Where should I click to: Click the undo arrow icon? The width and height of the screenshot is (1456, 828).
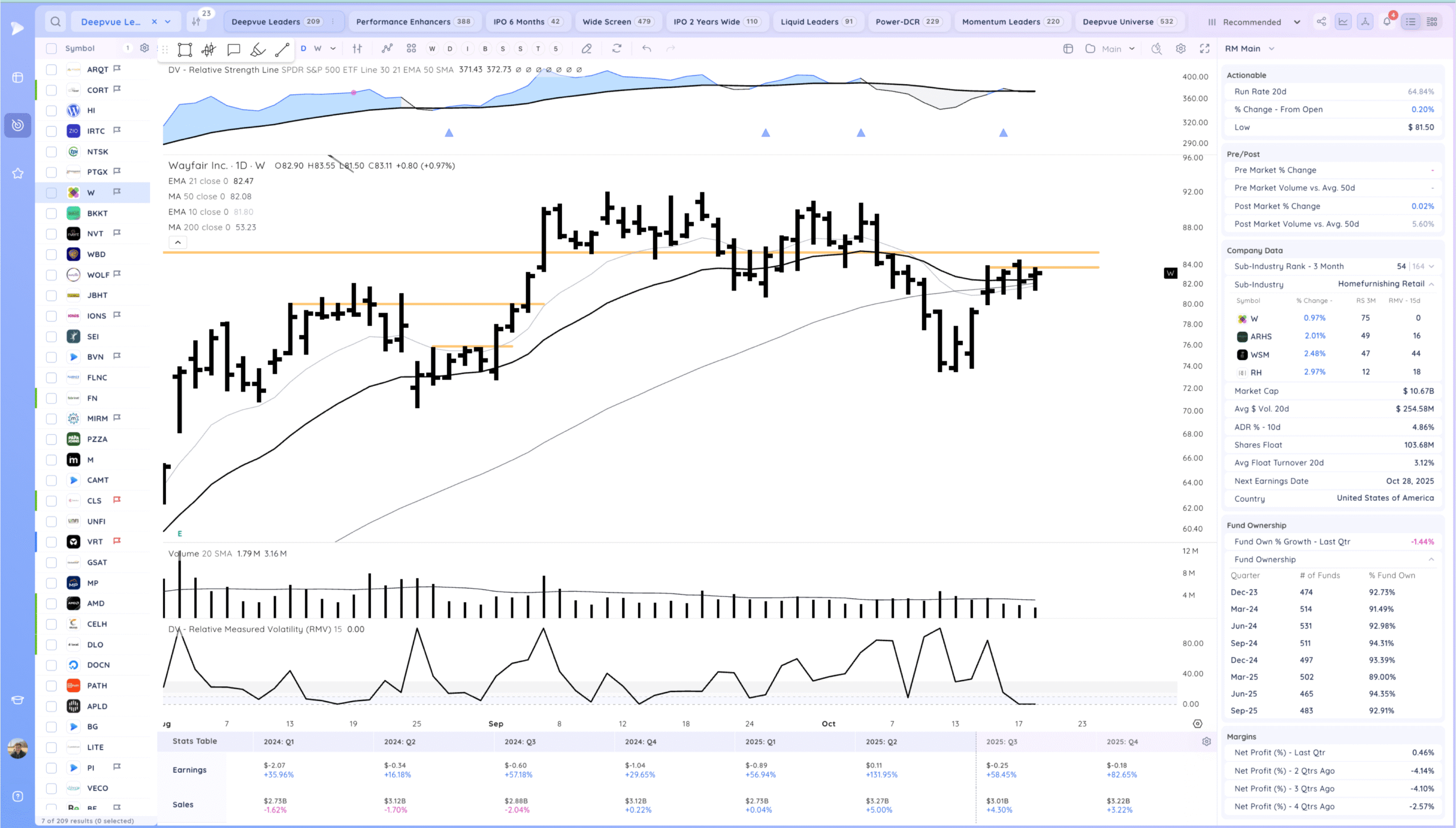(647, 49)
